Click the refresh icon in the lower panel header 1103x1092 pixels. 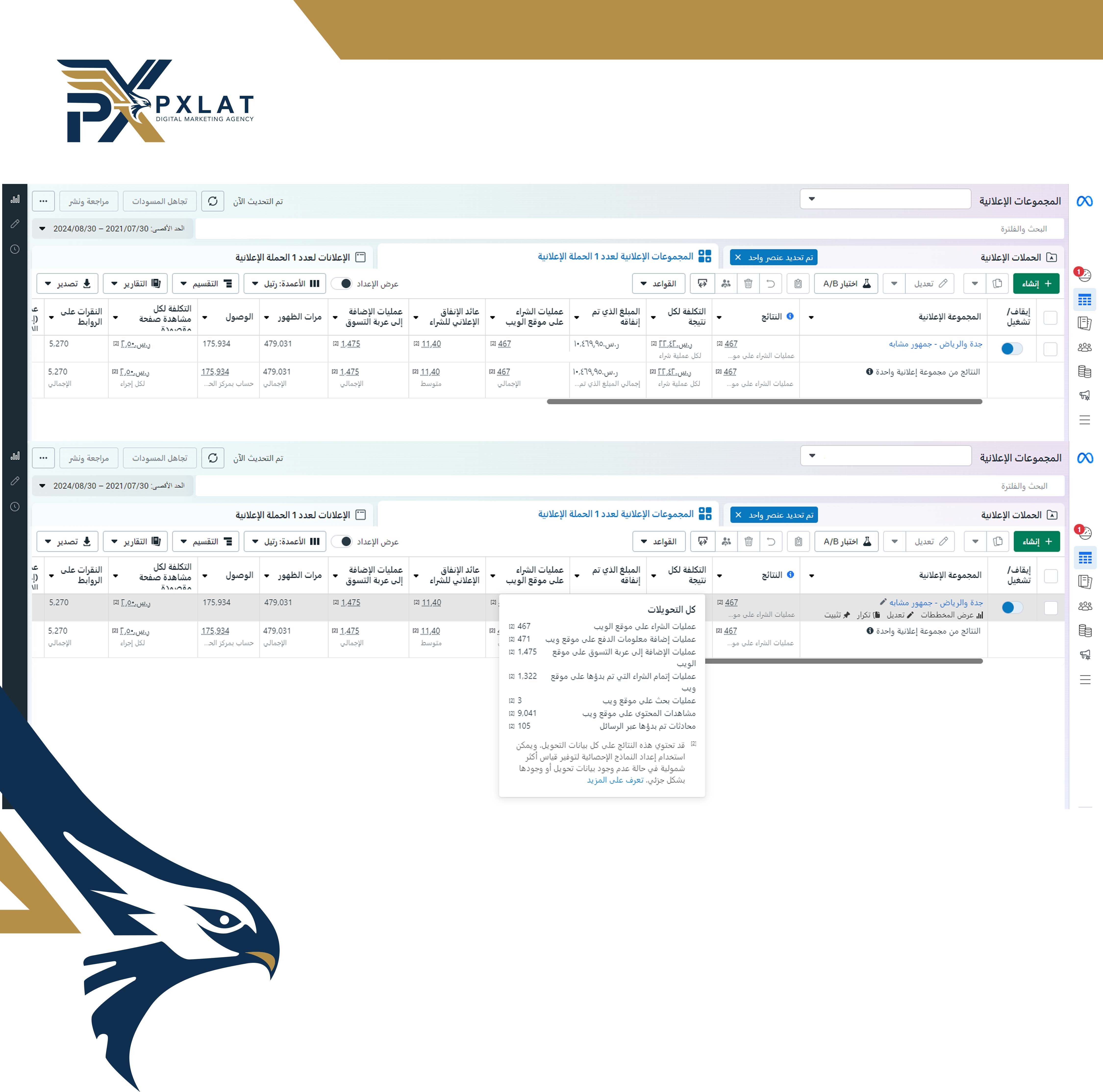click(213, 458)
